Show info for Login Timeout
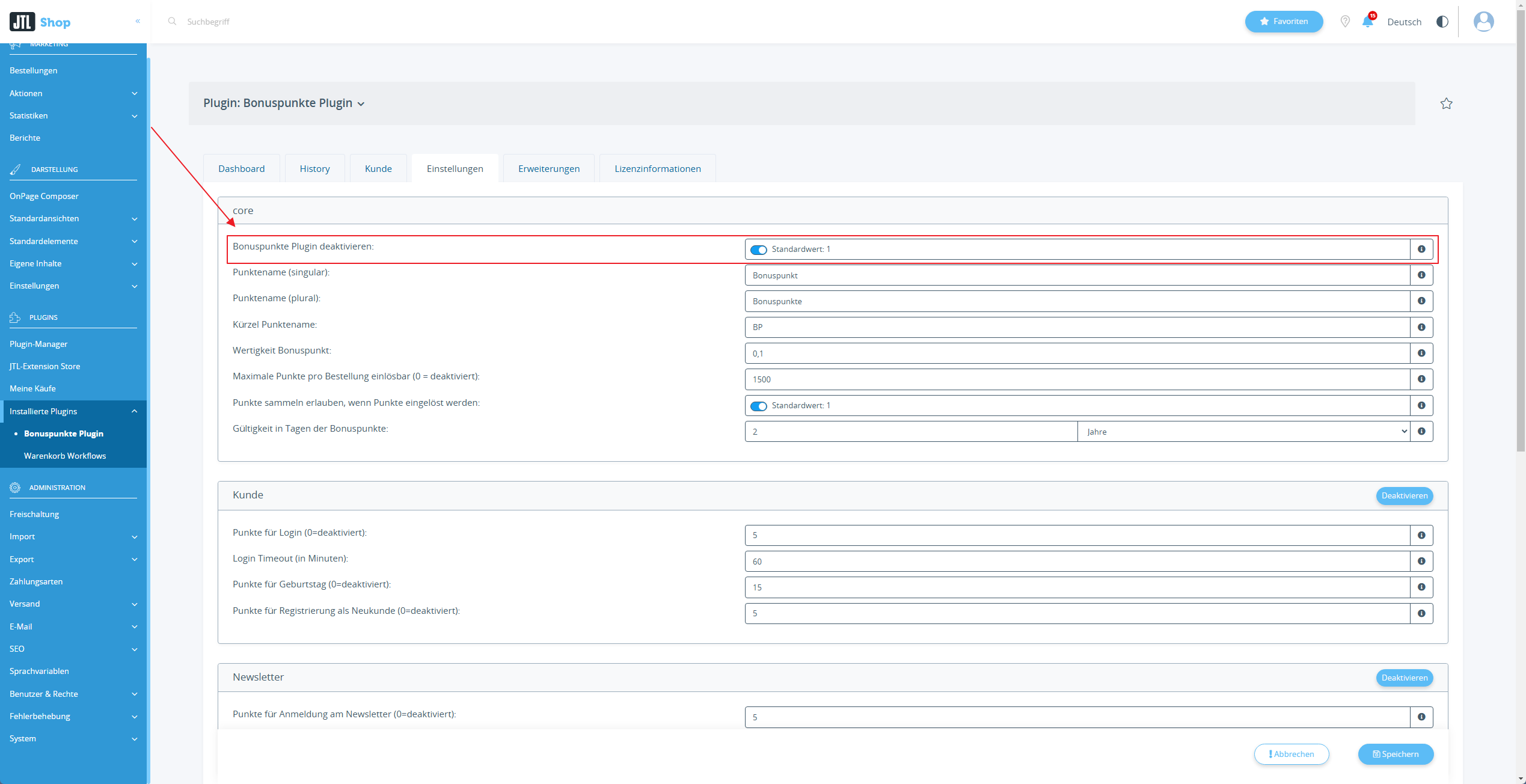The image size is (1526, 784). click(1421, 561)
